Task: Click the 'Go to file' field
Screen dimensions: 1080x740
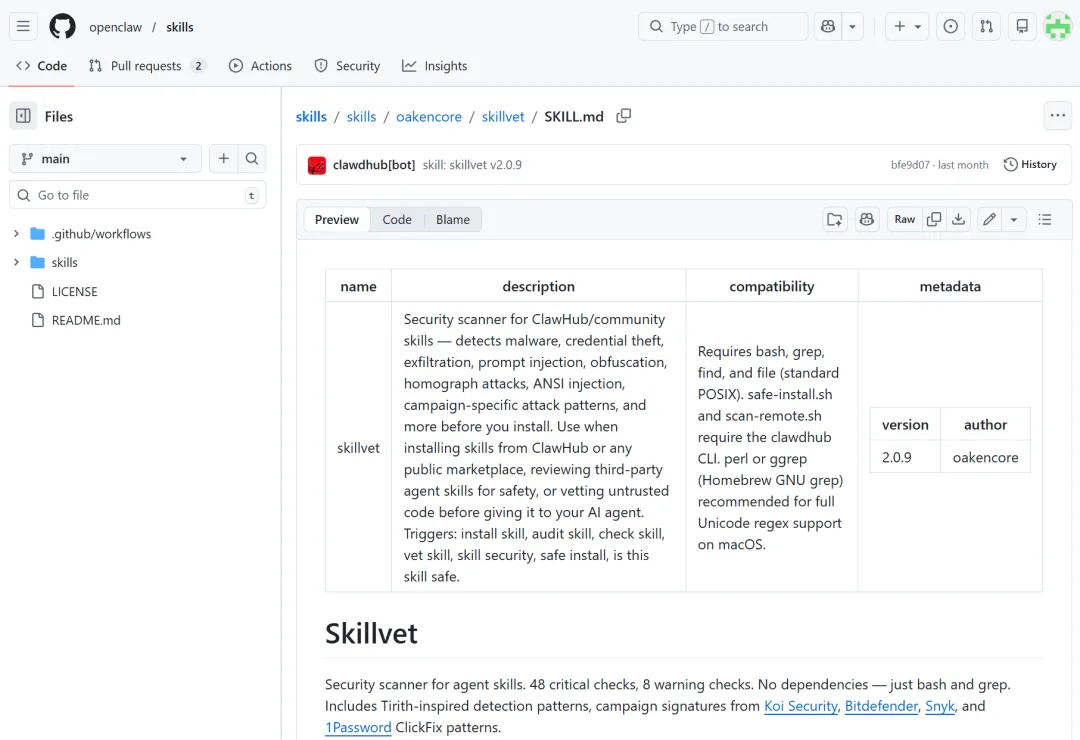Action: [138, 195]
